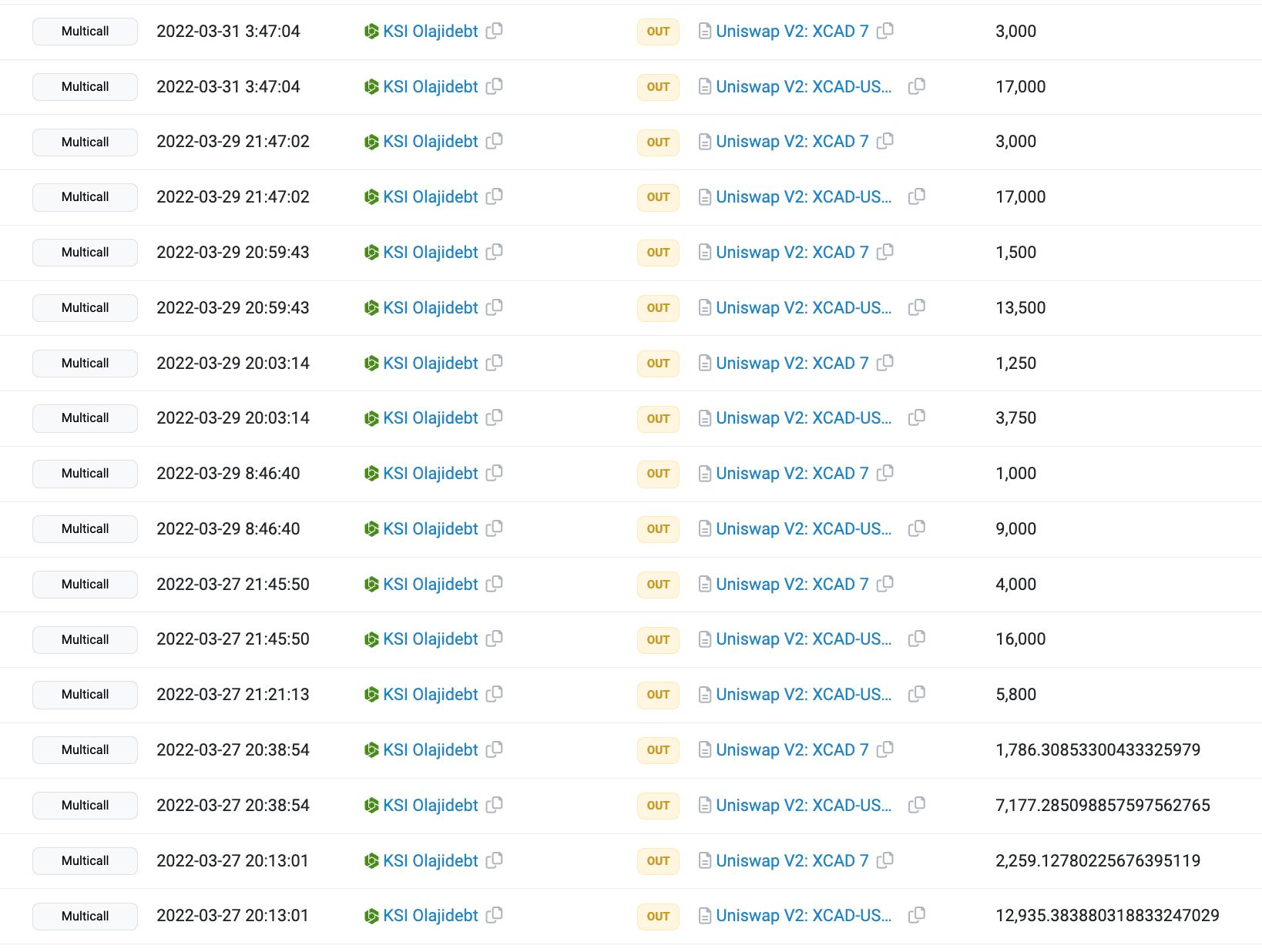The image size is (1262, 952).
Task: Copy XCAD-US address in 17,000 row at 2022-03-31 3:47:04
Action: point(917,86)
